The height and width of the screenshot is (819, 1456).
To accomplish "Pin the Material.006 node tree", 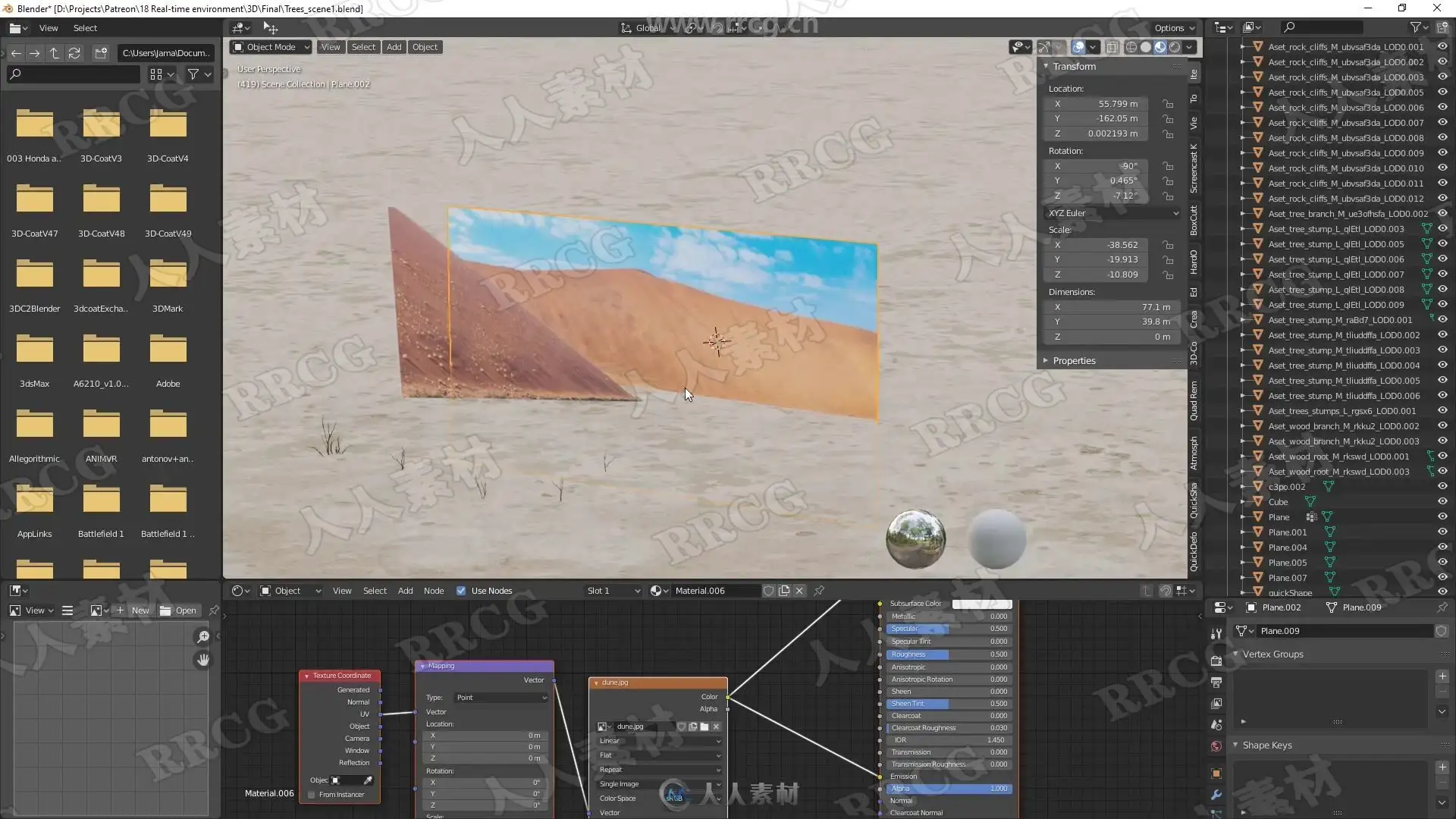I will [819, 591].
